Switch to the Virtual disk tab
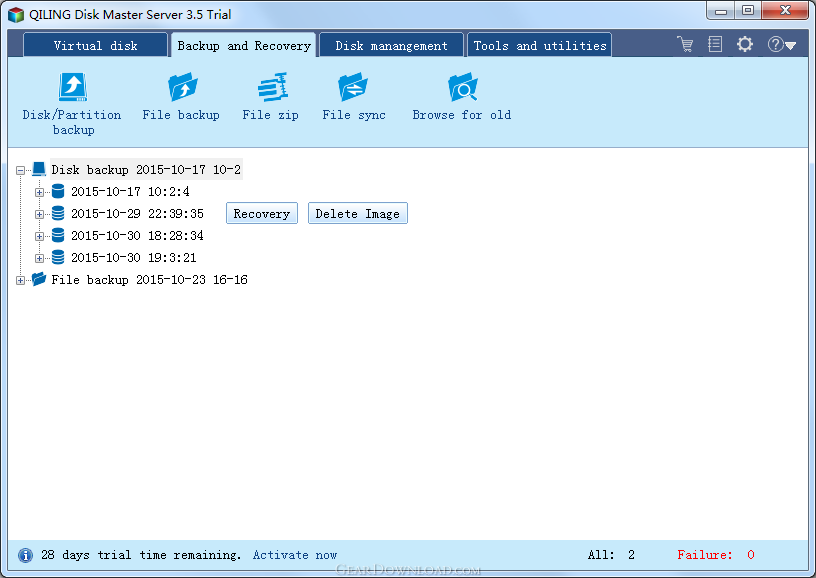Screen dimensions: 816x578 95,46
